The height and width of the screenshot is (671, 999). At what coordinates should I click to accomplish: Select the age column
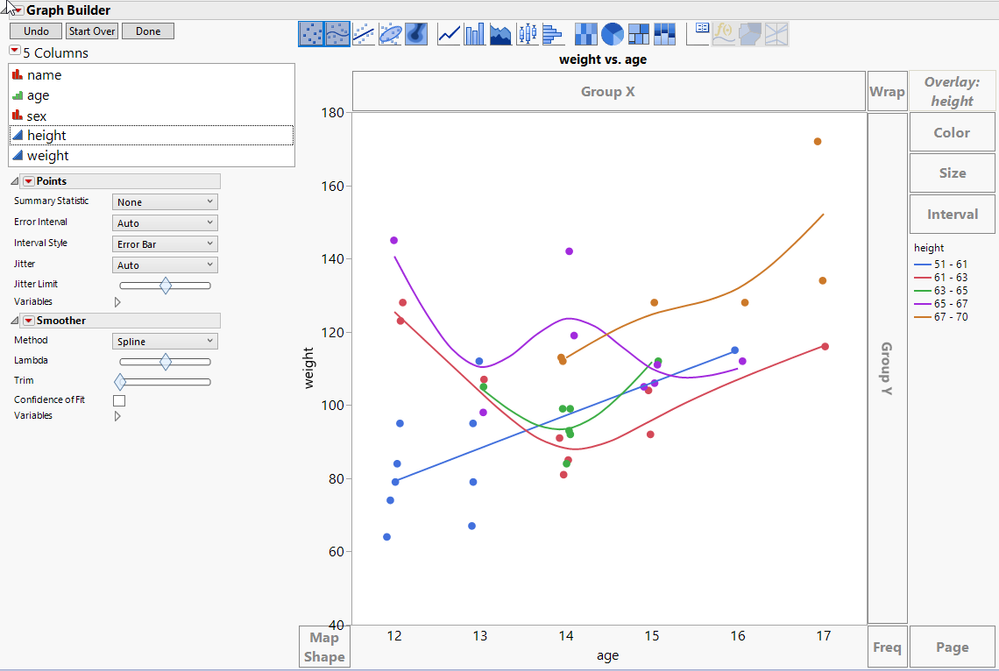[x=152, y=96]
